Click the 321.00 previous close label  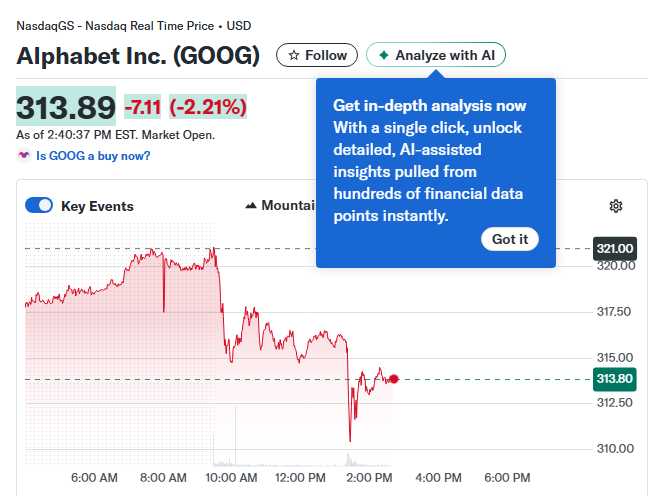(x=615, y=248)
